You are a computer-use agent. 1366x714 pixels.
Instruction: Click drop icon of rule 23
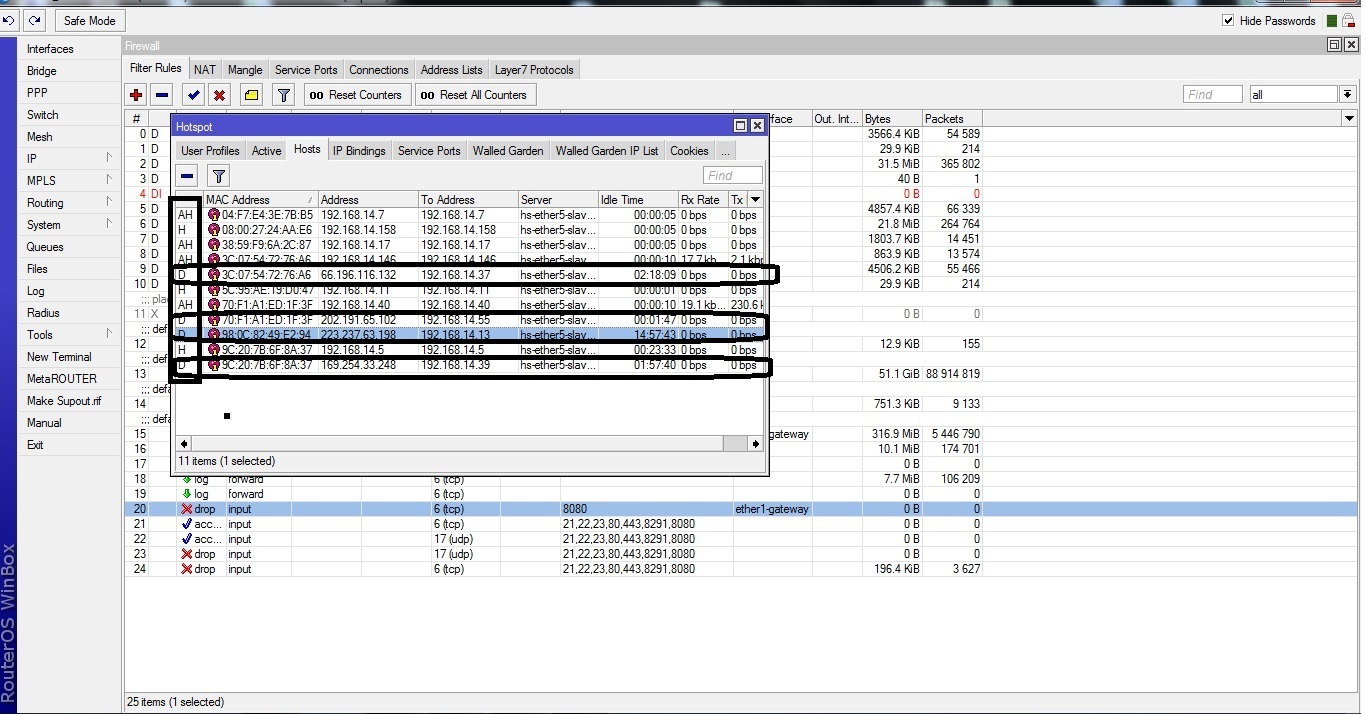click(x=186, y=554)
